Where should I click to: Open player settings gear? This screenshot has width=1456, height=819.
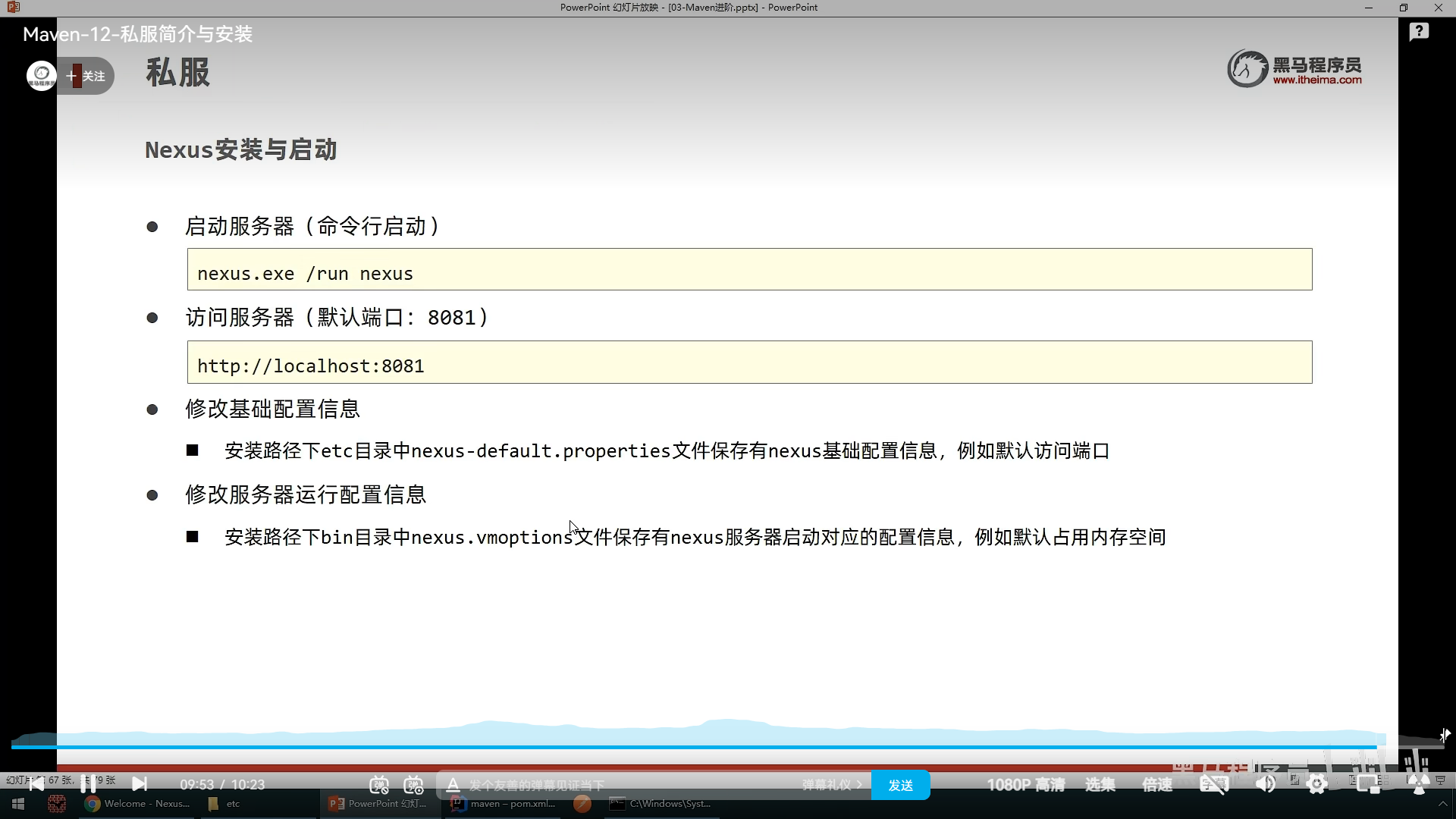pyautogui.click(x=1317, y=785)
